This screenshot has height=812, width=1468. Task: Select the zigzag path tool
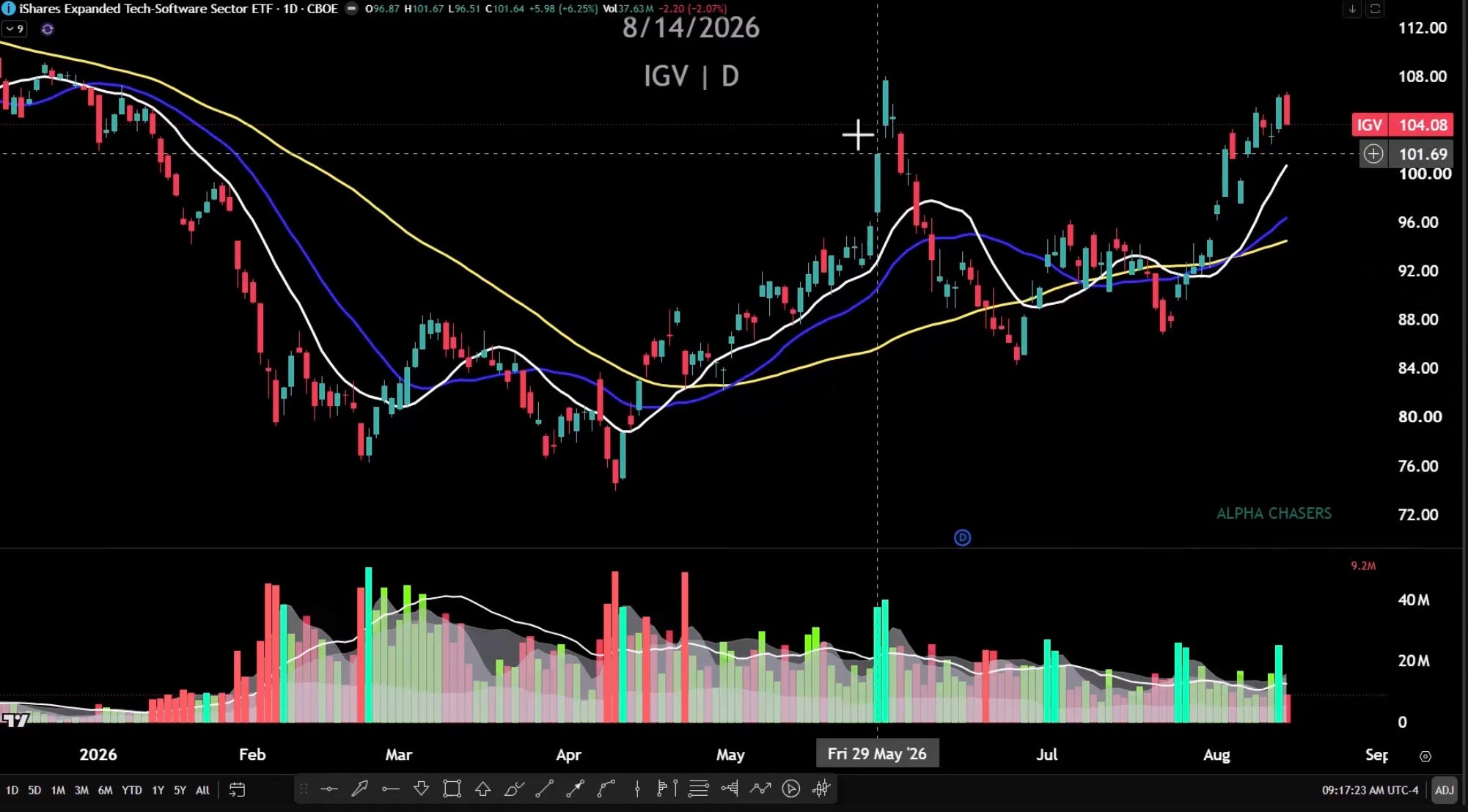coord(760,789)
